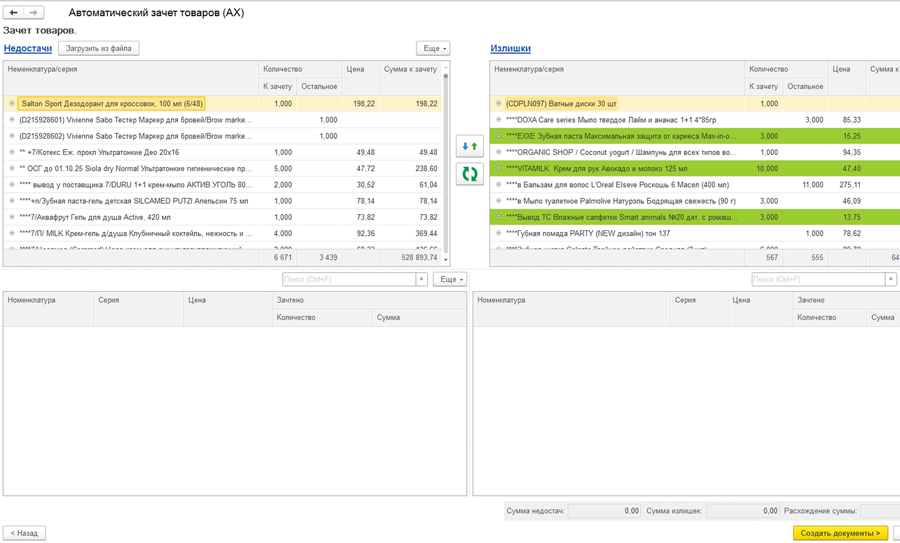Click the forward navigation arrow
Image resolution: width=900 pixels, height=543 pixels.
coord(33,13)
